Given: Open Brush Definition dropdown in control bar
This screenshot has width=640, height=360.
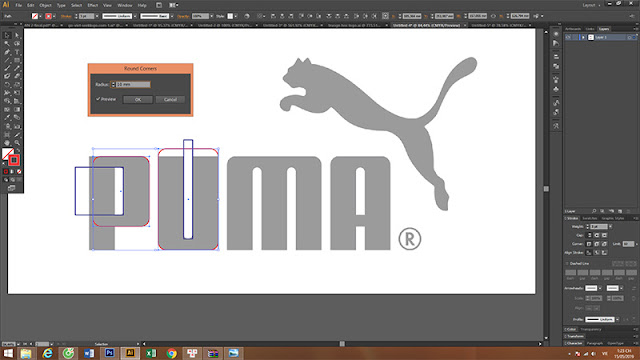Looking at the screenshot, I should tap(172, 16).
